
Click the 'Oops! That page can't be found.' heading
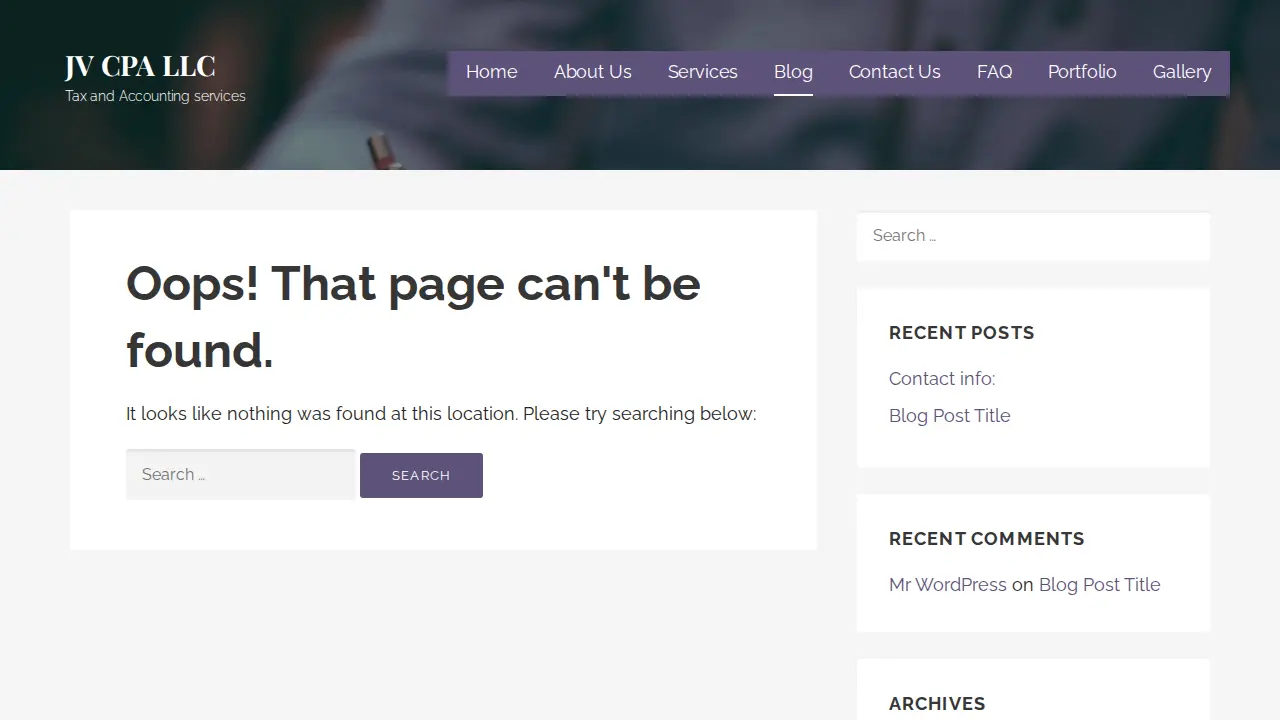click(413, 317)
